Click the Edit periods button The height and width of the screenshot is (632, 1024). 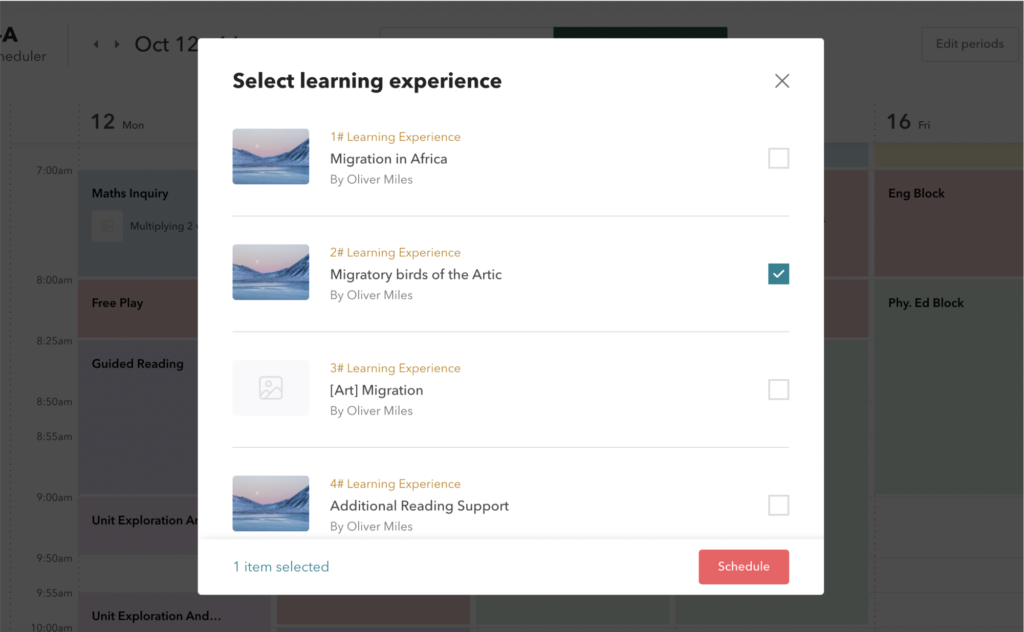coord(969,44)
